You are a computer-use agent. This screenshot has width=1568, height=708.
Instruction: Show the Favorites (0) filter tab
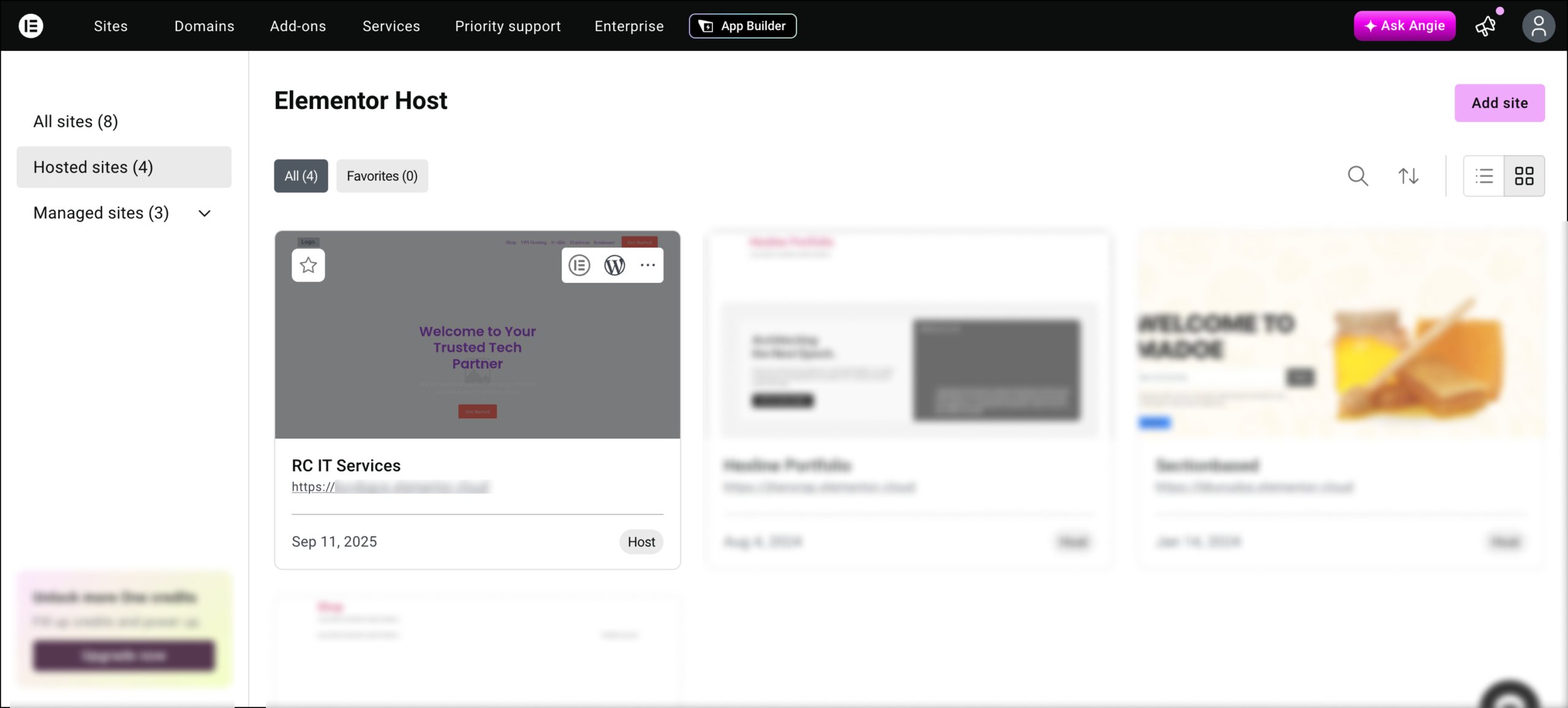pos(382,176)
